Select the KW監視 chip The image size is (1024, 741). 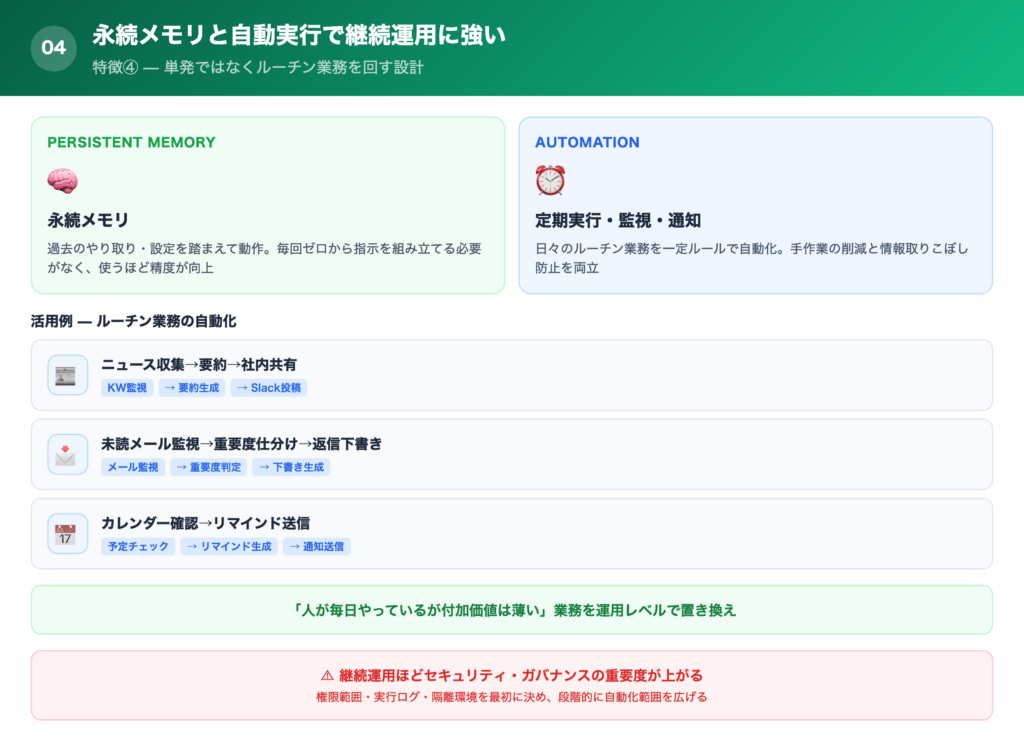[x=126, y=388]
